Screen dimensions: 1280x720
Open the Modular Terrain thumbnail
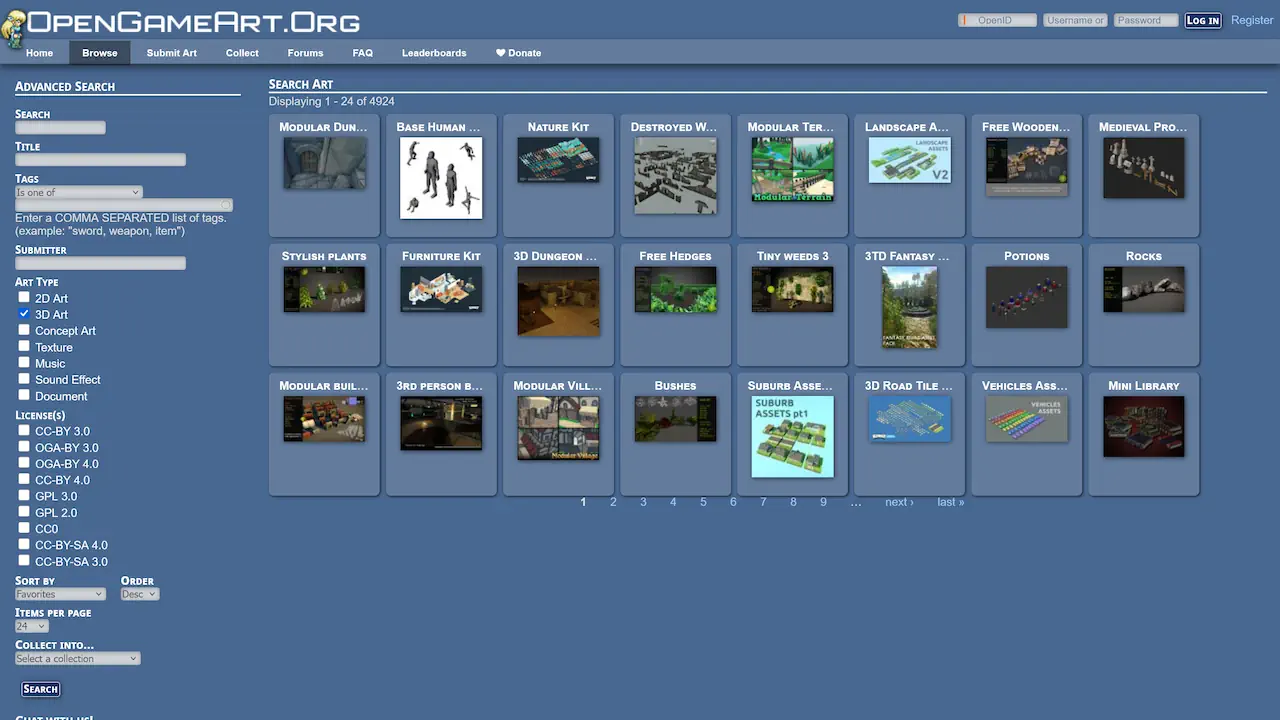[792, 169]
